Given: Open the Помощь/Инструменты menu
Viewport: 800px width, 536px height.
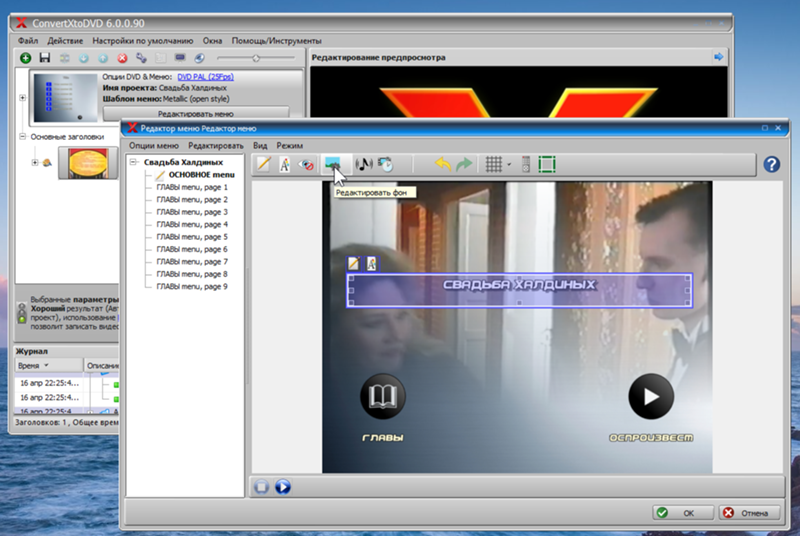Looking at the screenshot, I should [277, 41].
